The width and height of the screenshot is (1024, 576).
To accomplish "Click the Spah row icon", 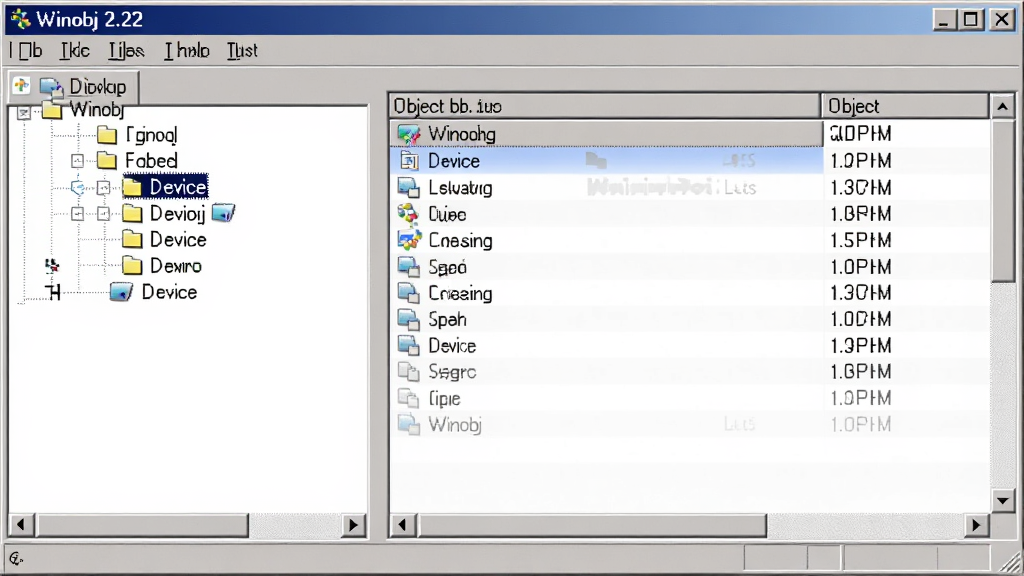I will click(x=409, y=319).
